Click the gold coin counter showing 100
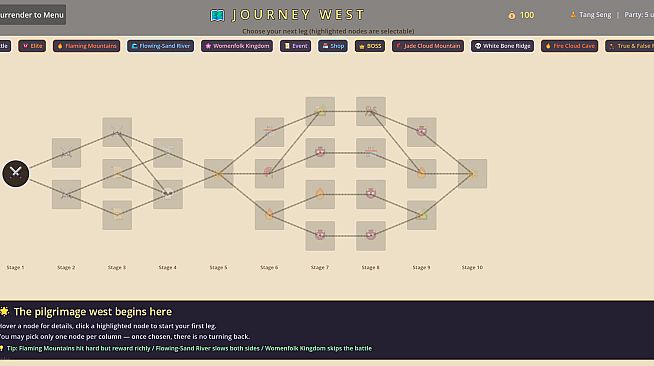 [521, 15]
